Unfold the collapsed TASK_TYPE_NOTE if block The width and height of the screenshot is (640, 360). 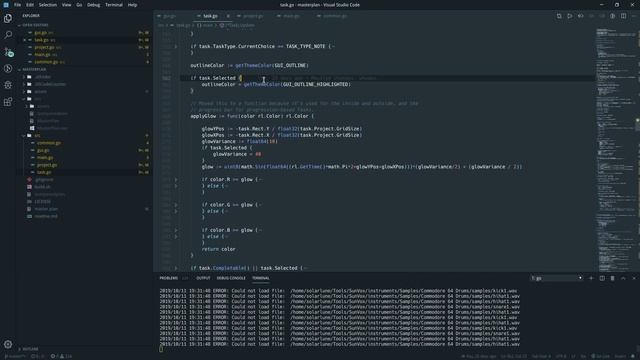[176, 46]
